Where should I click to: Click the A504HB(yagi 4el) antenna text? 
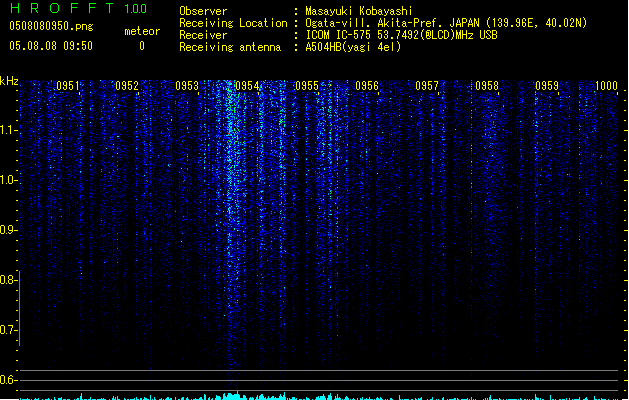point(353,47)
